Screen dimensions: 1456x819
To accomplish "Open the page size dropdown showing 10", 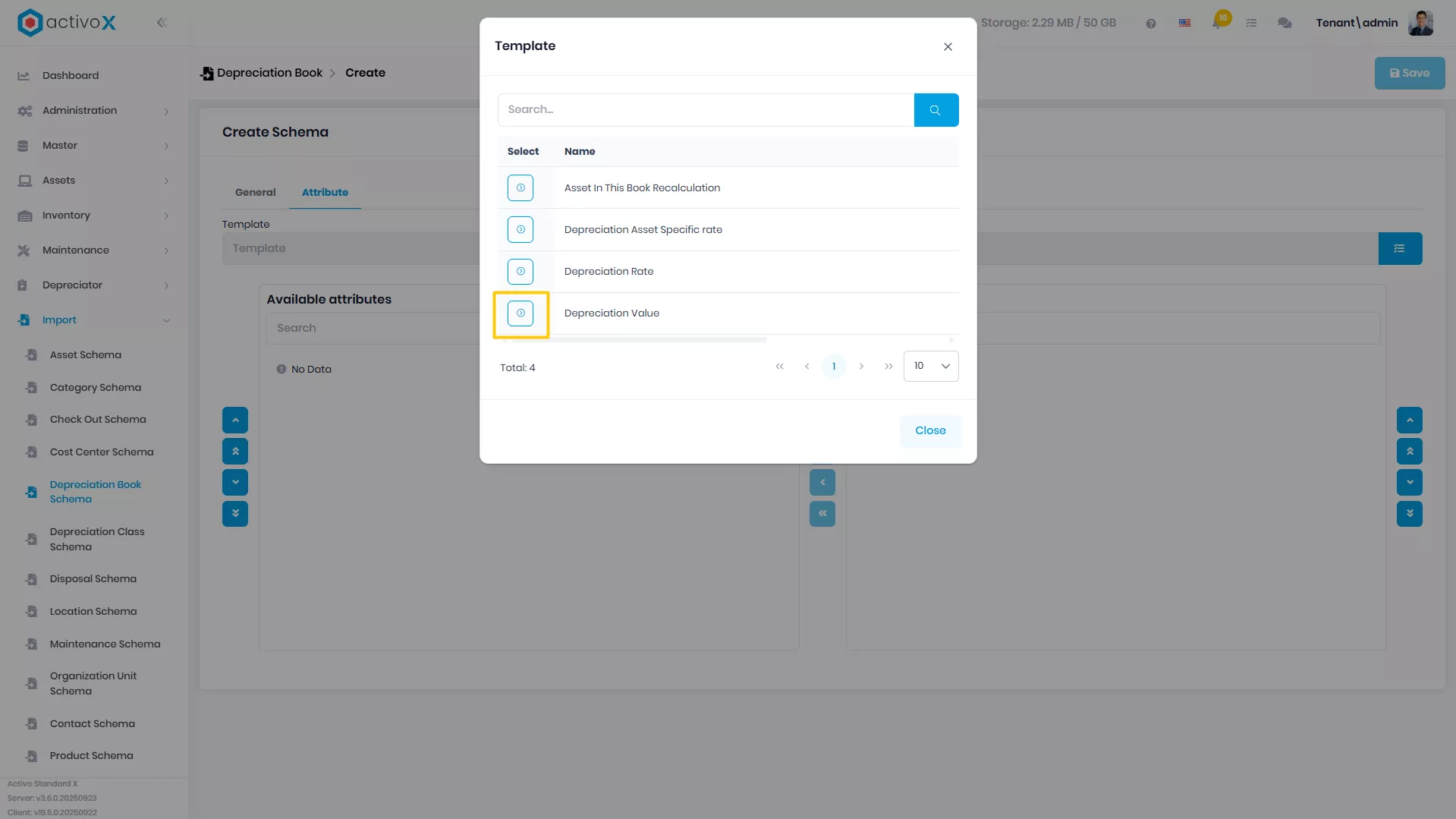I will [931, 367].
